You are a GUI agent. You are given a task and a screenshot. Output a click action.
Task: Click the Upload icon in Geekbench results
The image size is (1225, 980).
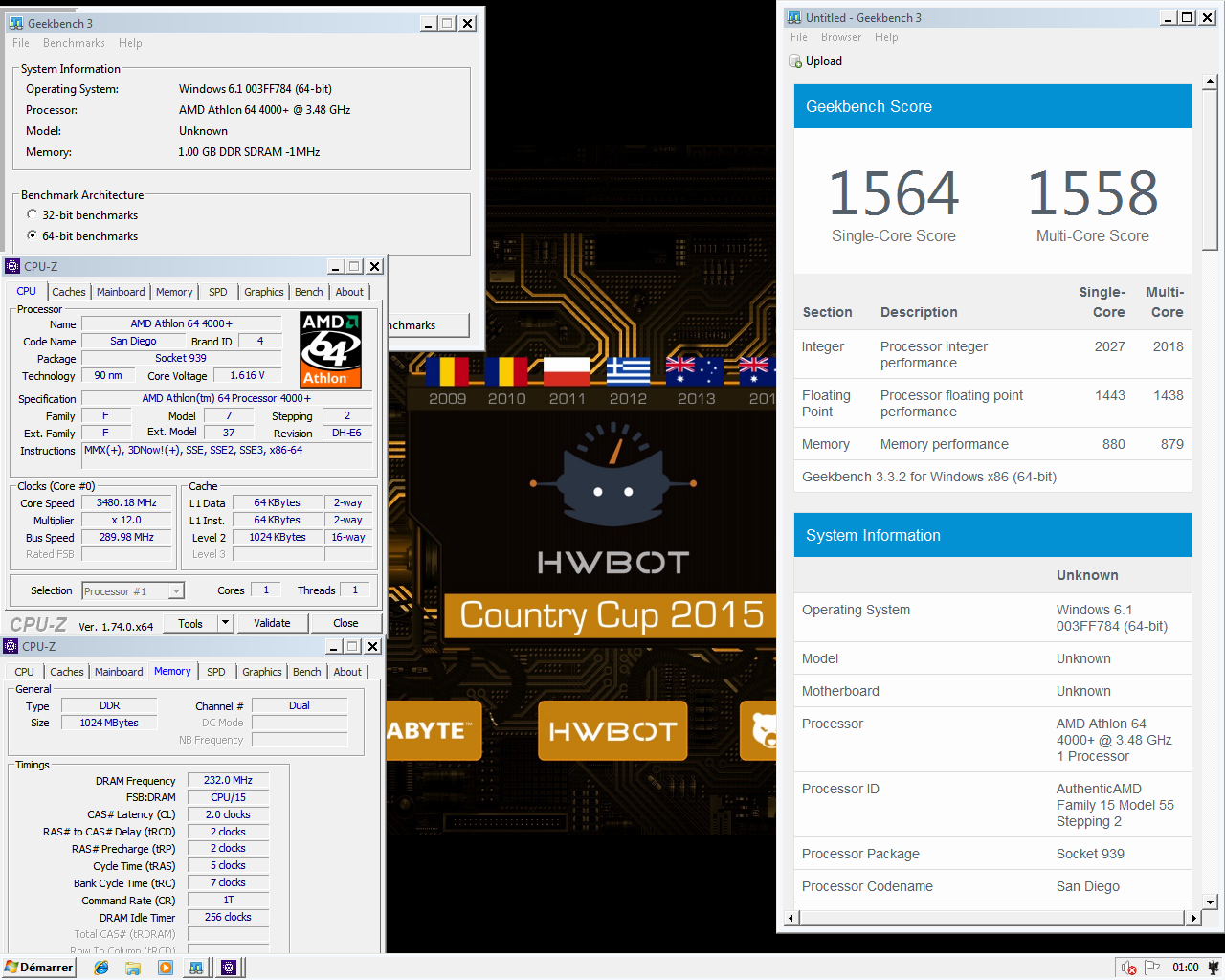(795, 61)
